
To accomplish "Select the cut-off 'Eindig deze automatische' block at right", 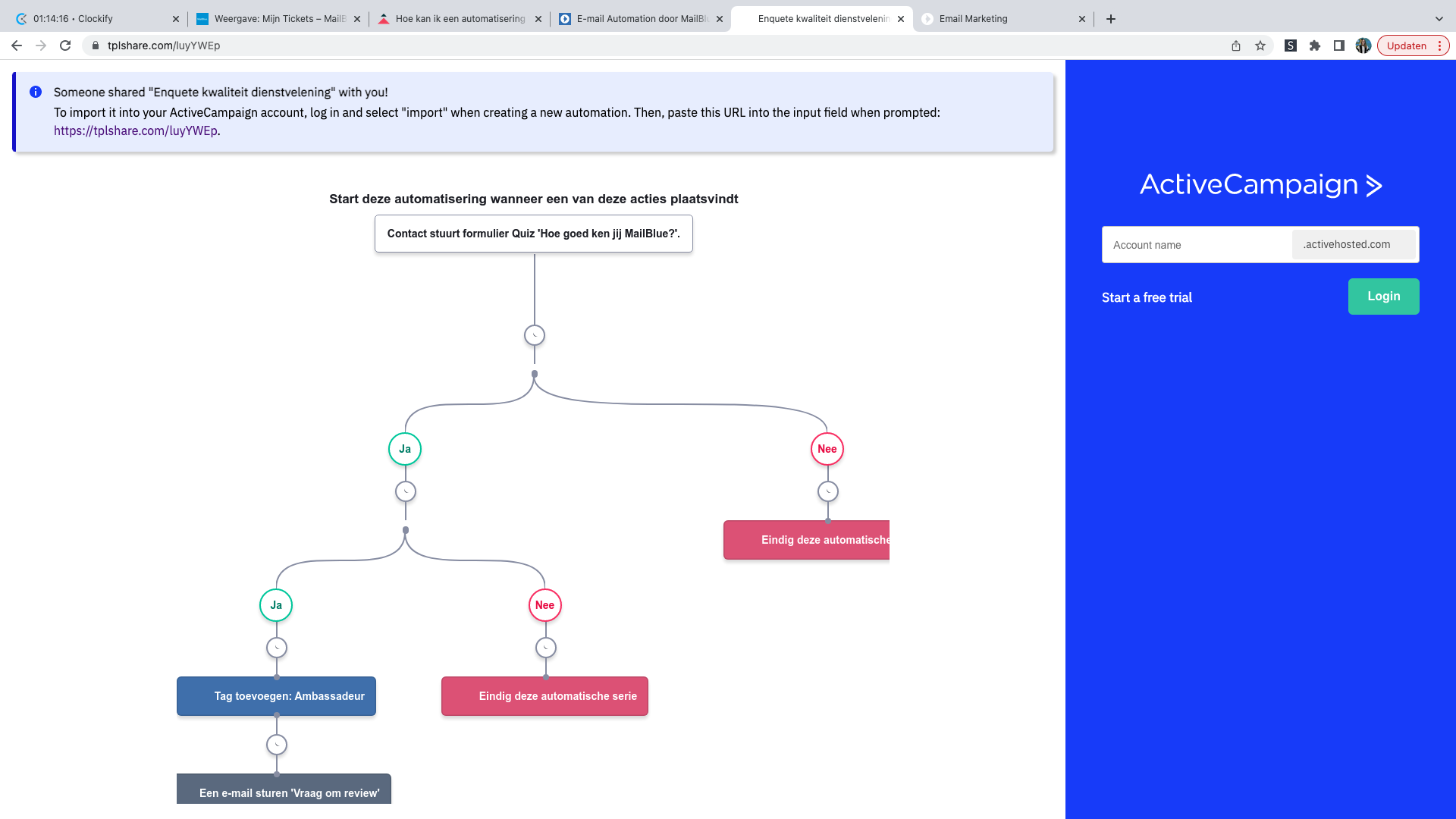I will pyautogui.click(x=806, y=540).
